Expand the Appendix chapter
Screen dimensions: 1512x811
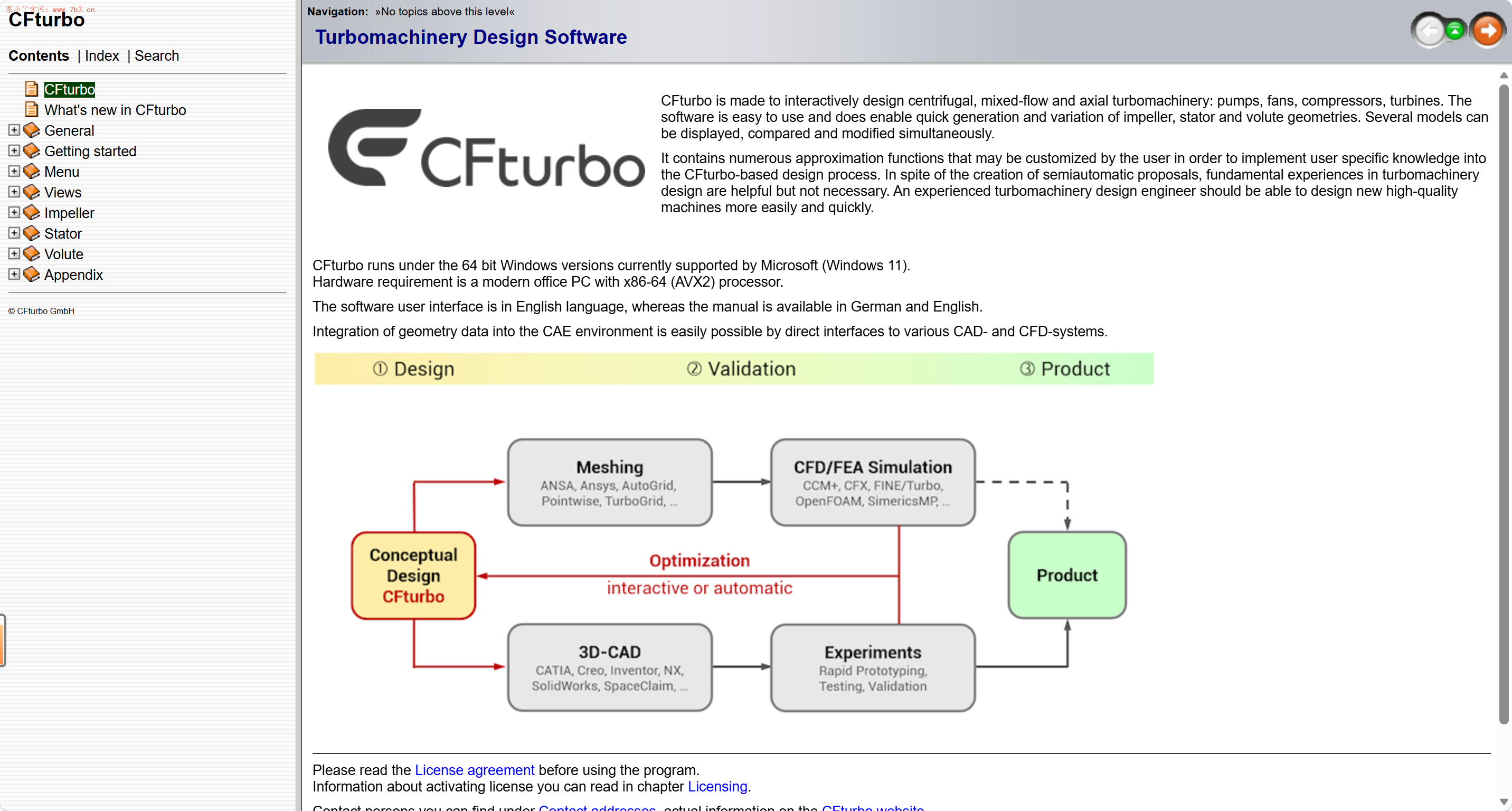[14, 274]
